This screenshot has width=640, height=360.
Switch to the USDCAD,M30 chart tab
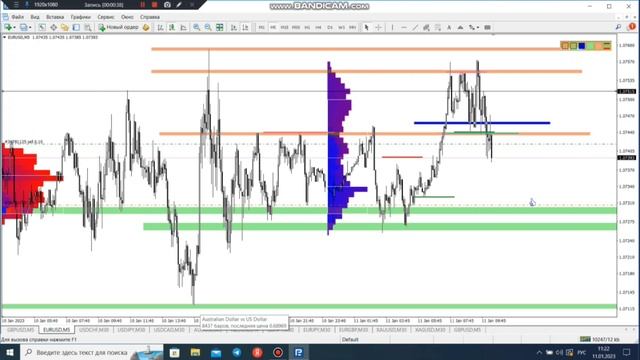(x=169, y=330)
